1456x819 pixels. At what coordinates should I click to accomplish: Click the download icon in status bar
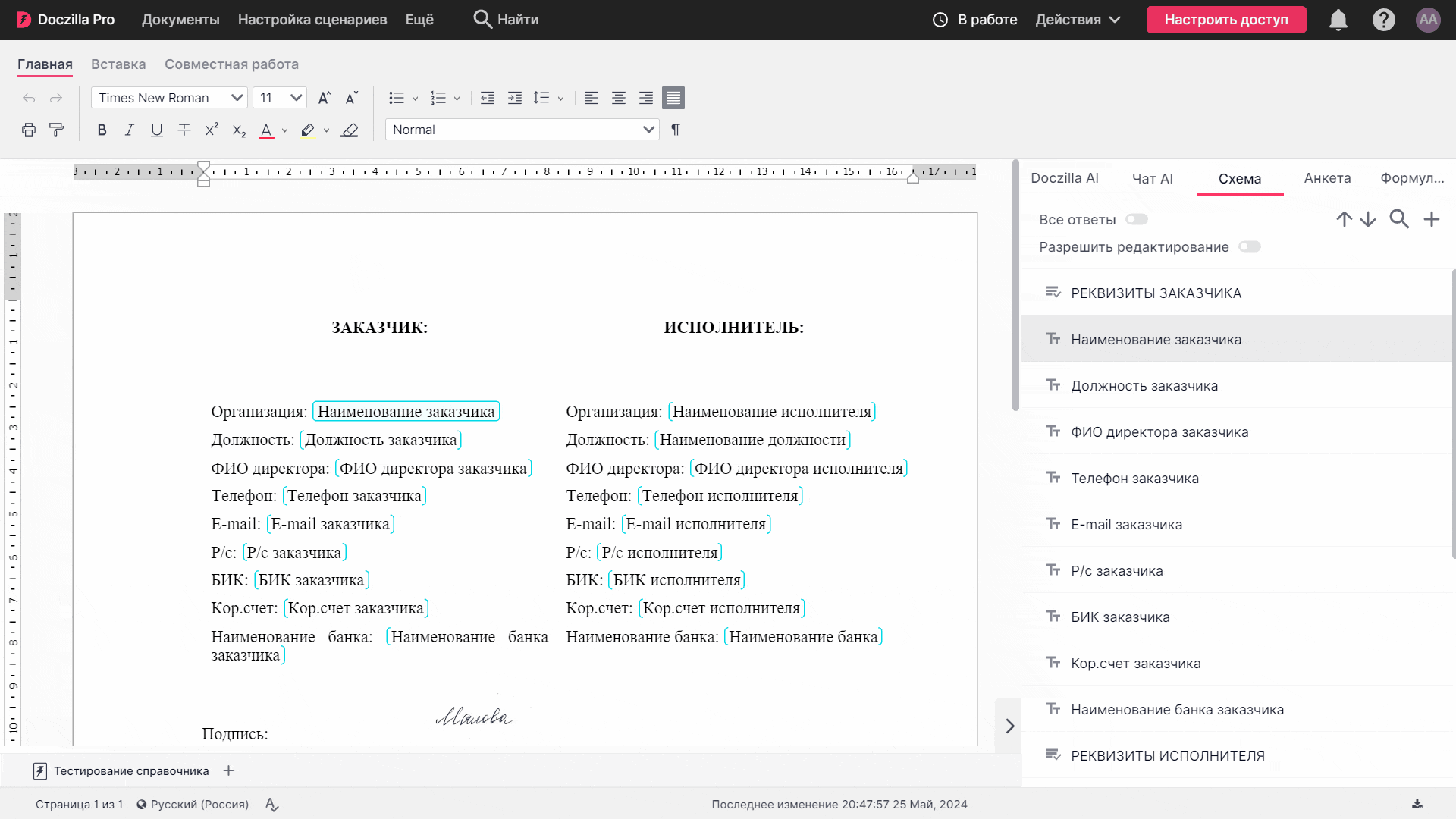[1417, 805]
